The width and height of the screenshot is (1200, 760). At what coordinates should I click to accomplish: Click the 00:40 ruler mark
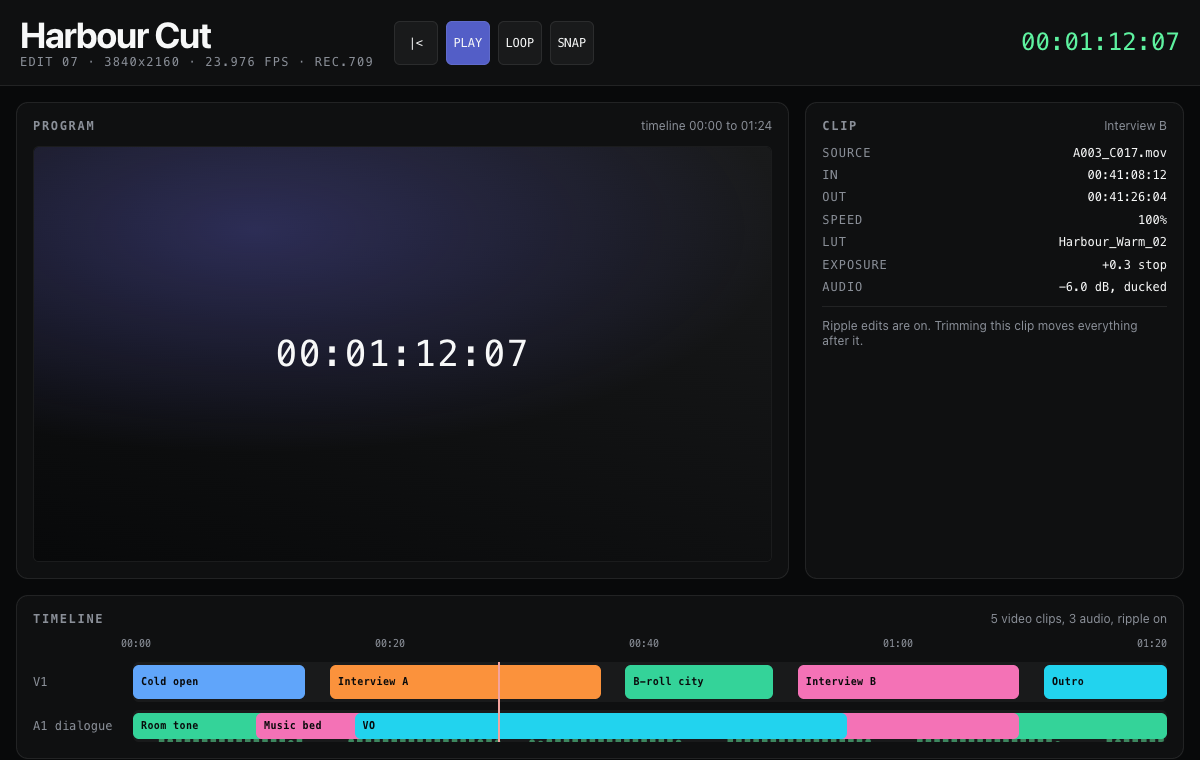(644, 644)
